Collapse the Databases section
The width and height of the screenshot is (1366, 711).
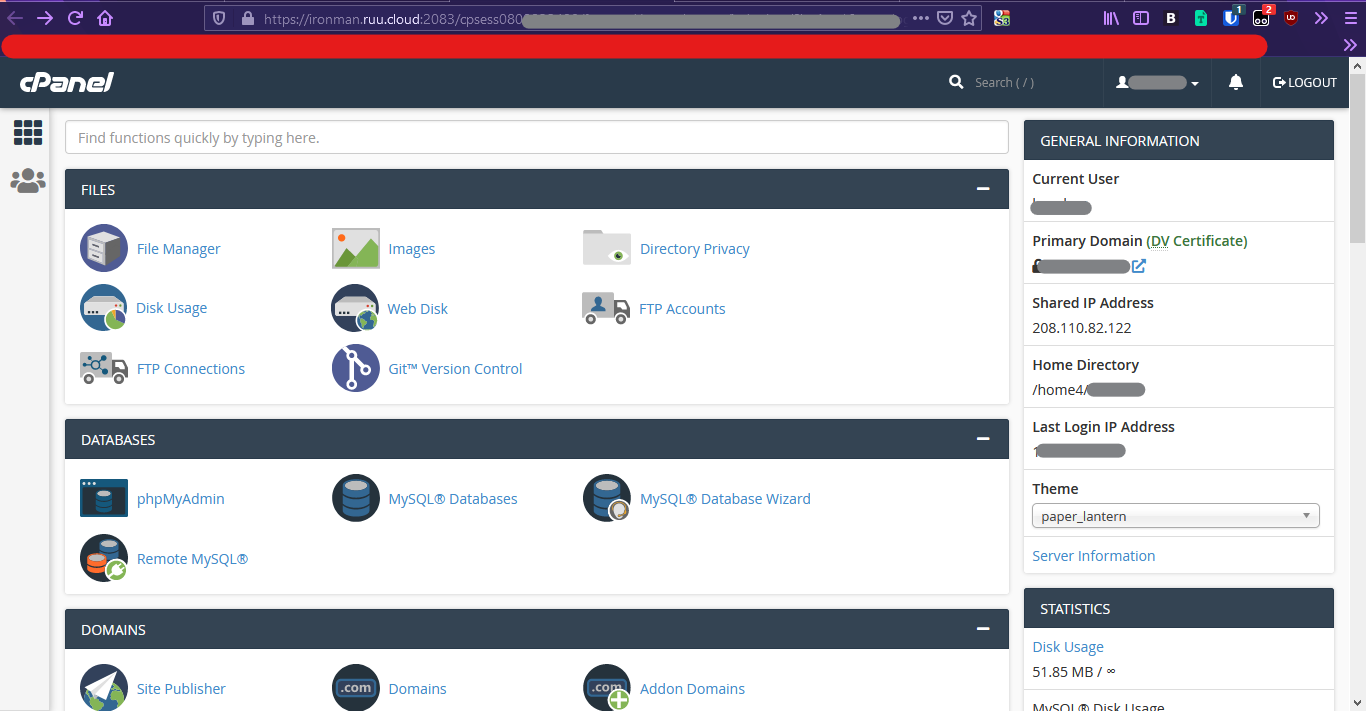point(983,438)
